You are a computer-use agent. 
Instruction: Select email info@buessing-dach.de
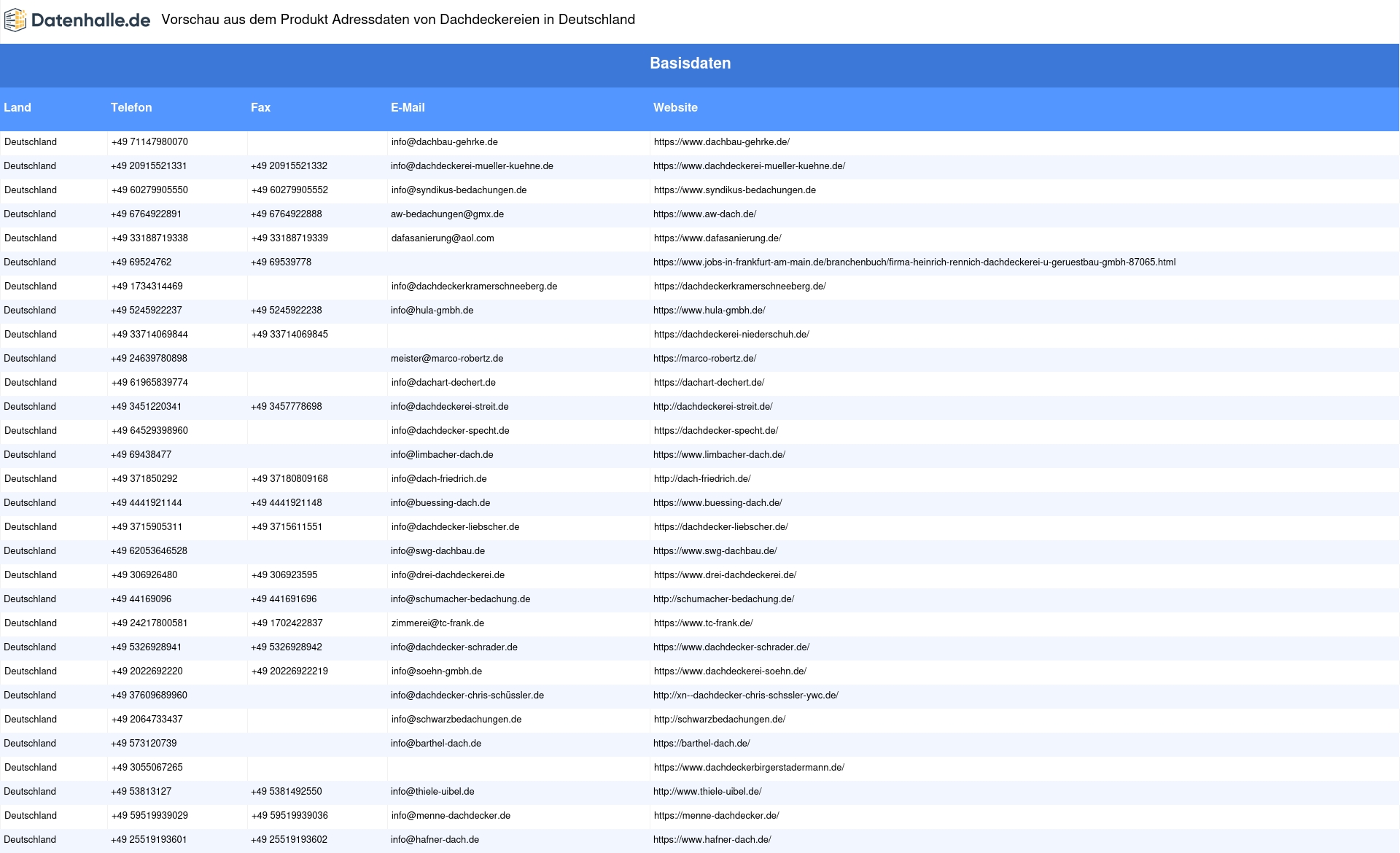pos(440,503)
